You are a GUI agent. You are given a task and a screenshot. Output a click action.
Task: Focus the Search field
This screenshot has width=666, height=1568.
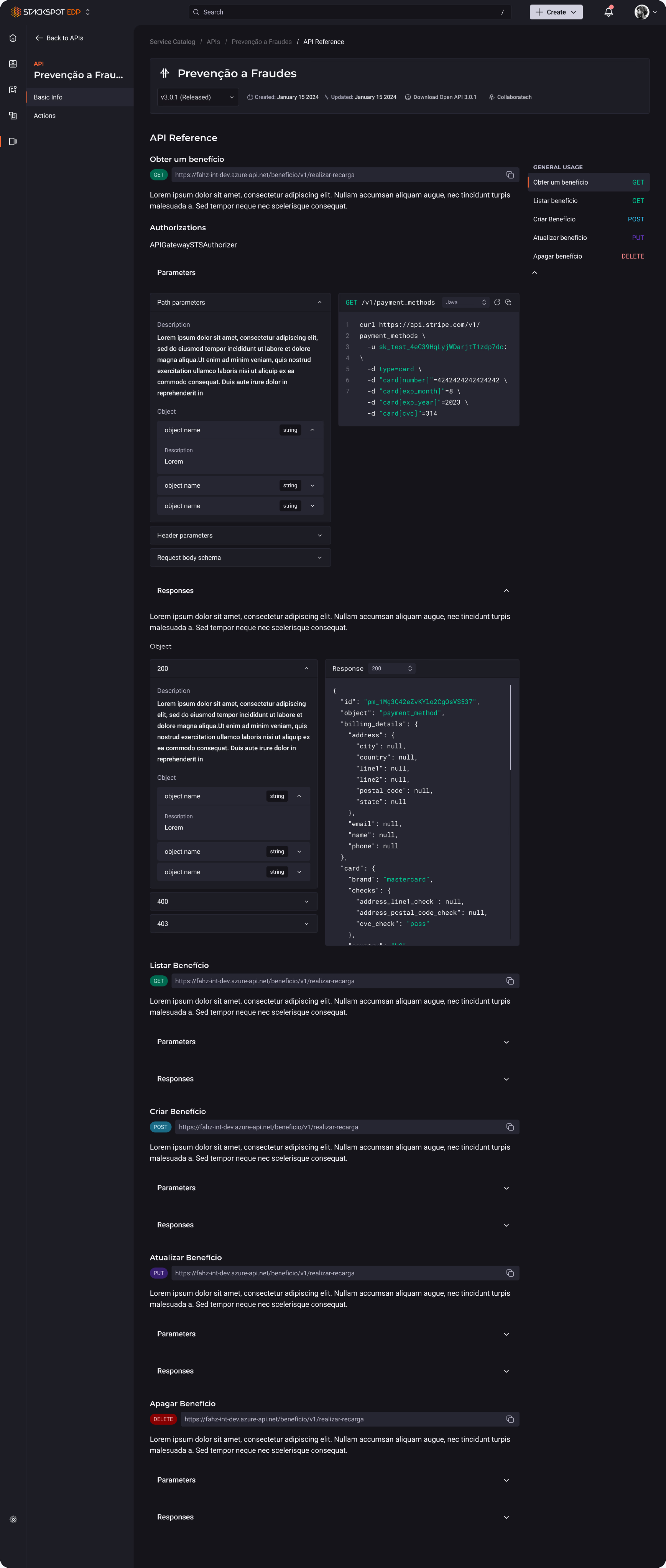(350, 12)
